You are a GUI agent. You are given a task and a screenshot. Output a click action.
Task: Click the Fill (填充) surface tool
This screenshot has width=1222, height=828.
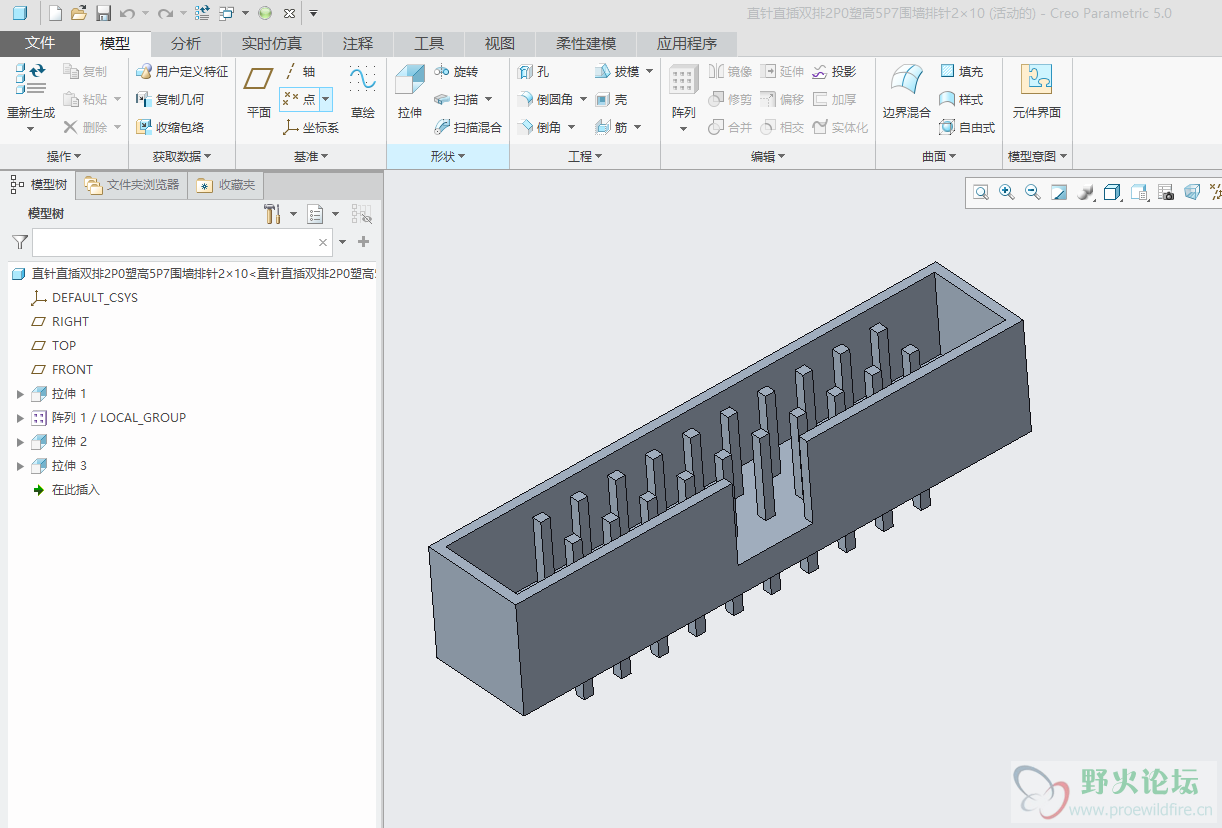961,72
